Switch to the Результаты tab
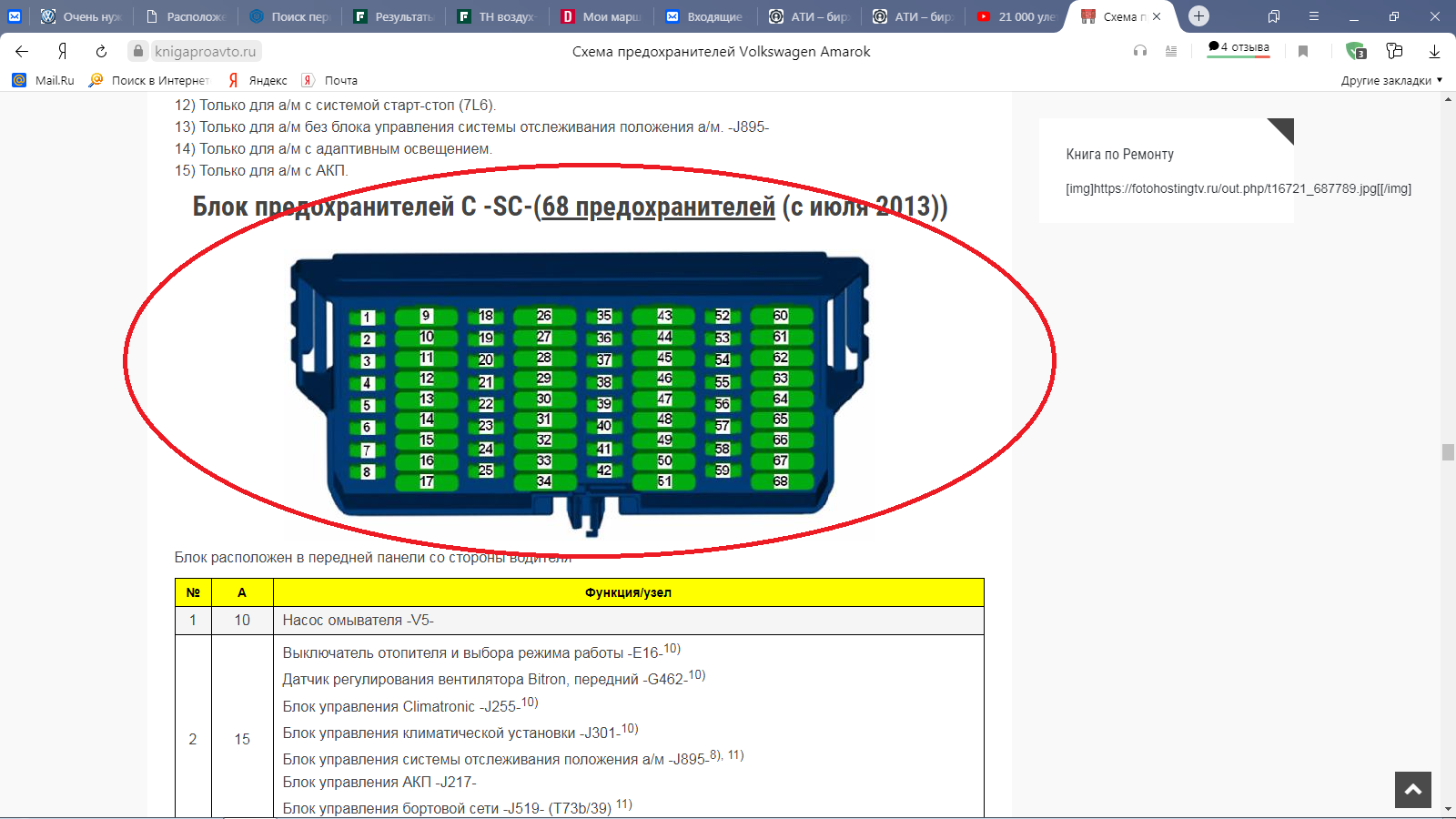The width and height of the screenshot is (1456, 819). pos(393,16)
